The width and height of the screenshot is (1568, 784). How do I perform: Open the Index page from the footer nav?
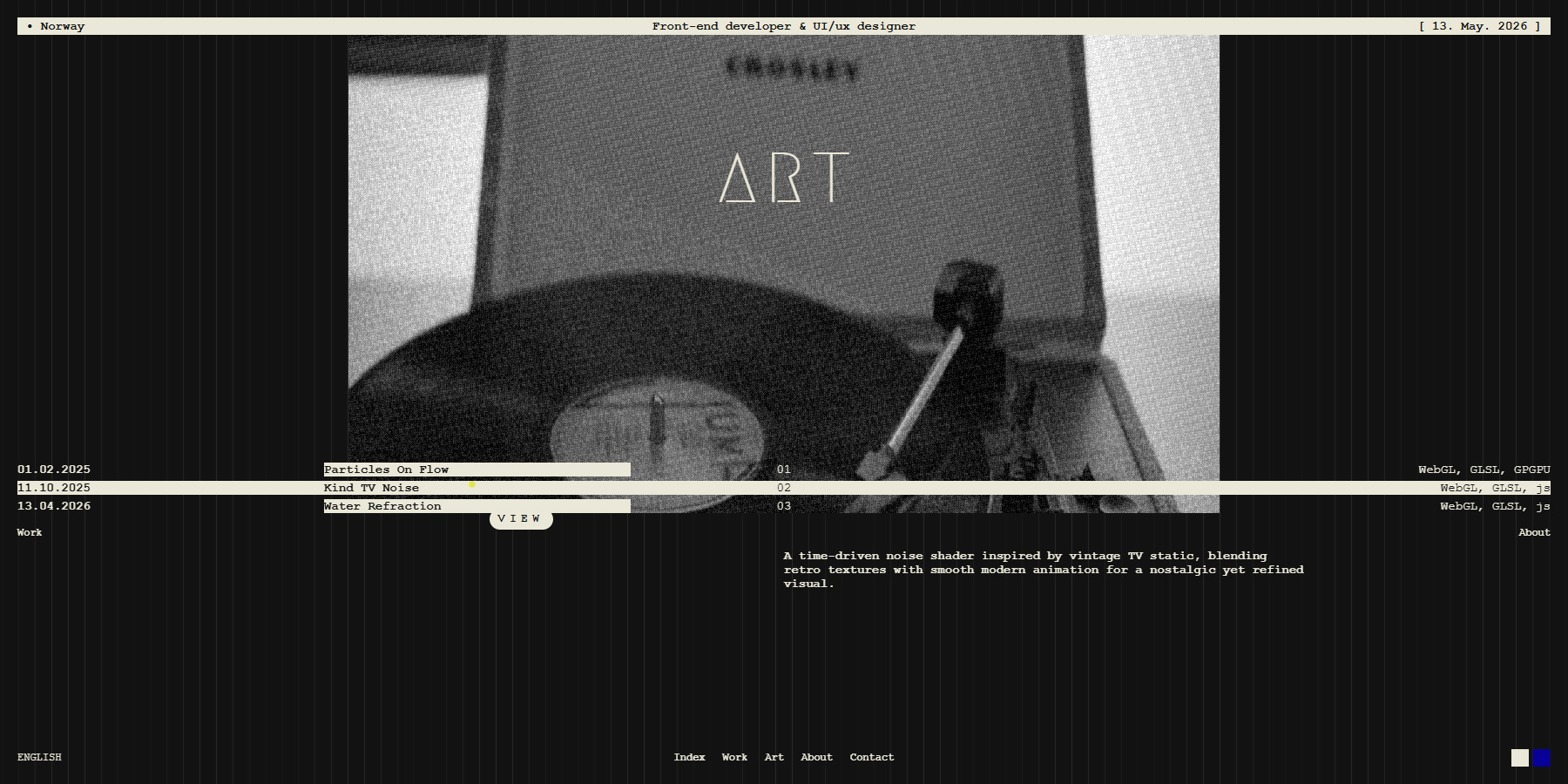689,757
